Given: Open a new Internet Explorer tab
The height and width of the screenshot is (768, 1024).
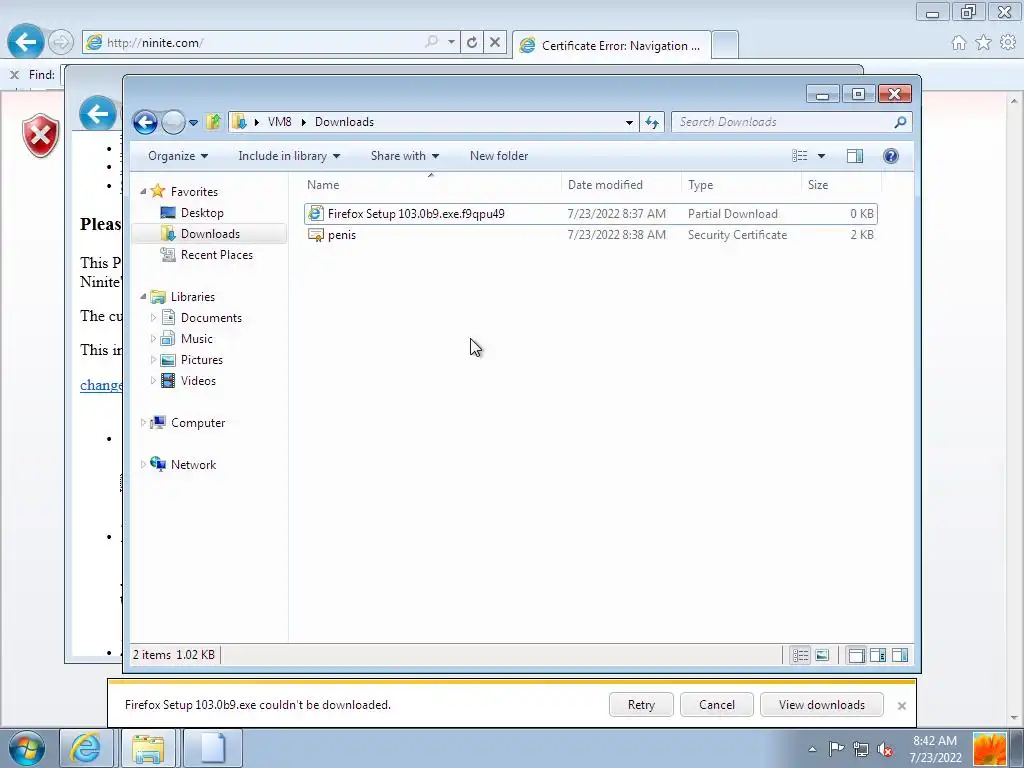Looking at the screenshot, I should point(725,44).
